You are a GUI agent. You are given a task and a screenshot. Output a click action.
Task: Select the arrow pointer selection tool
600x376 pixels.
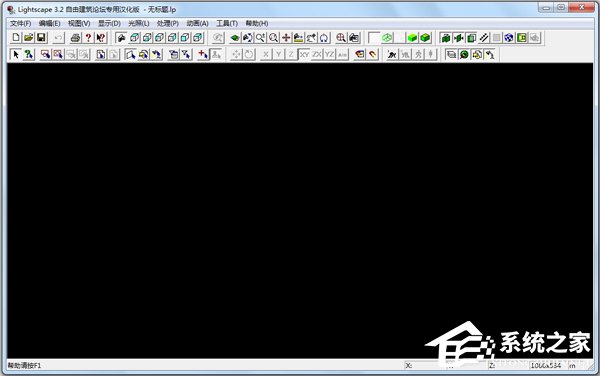16,54
